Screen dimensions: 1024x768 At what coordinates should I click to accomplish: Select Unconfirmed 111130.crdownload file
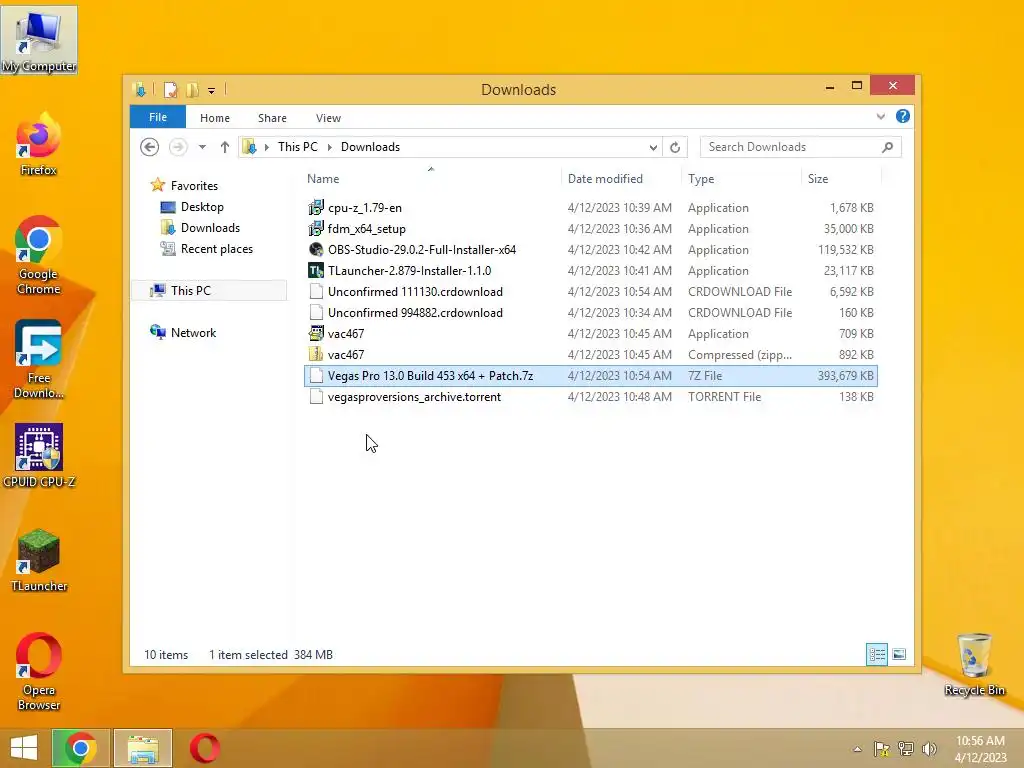(590, 292)
